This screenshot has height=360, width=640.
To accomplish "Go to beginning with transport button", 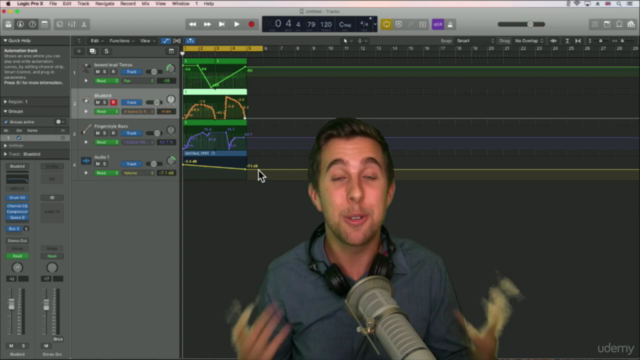I will tap(222, 24).
